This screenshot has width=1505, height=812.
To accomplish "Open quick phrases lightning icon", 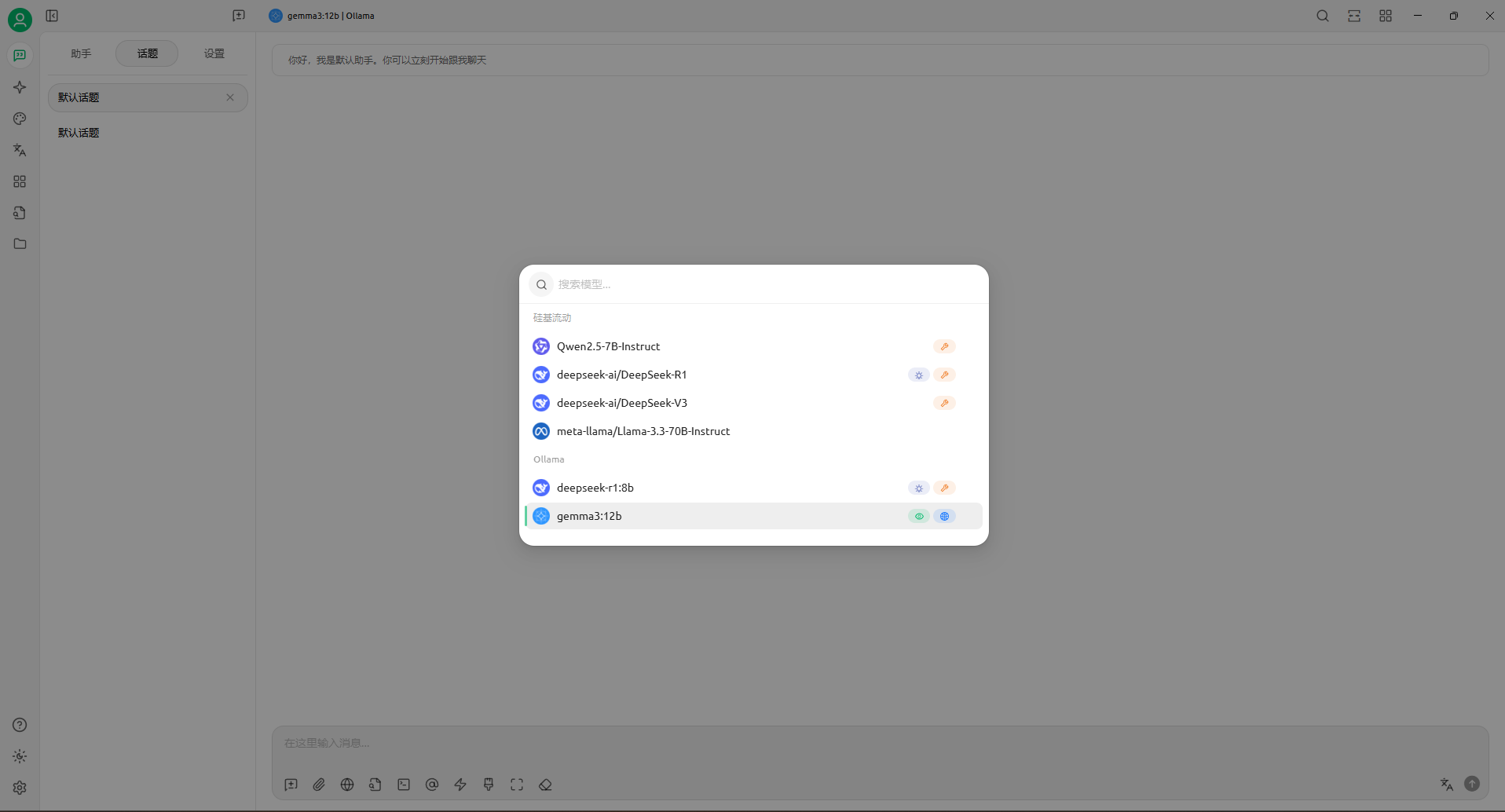I will click(x=460, y=785).
